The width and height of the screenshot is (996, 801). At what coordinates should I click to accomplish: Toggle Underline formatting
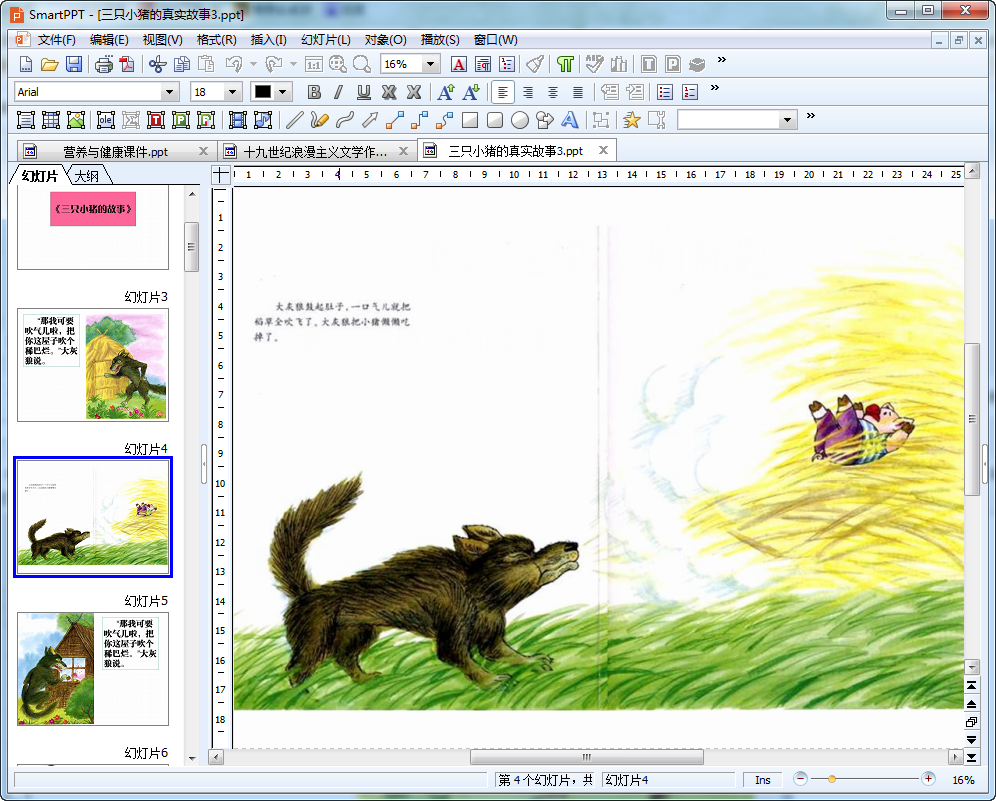pos(363,93)
